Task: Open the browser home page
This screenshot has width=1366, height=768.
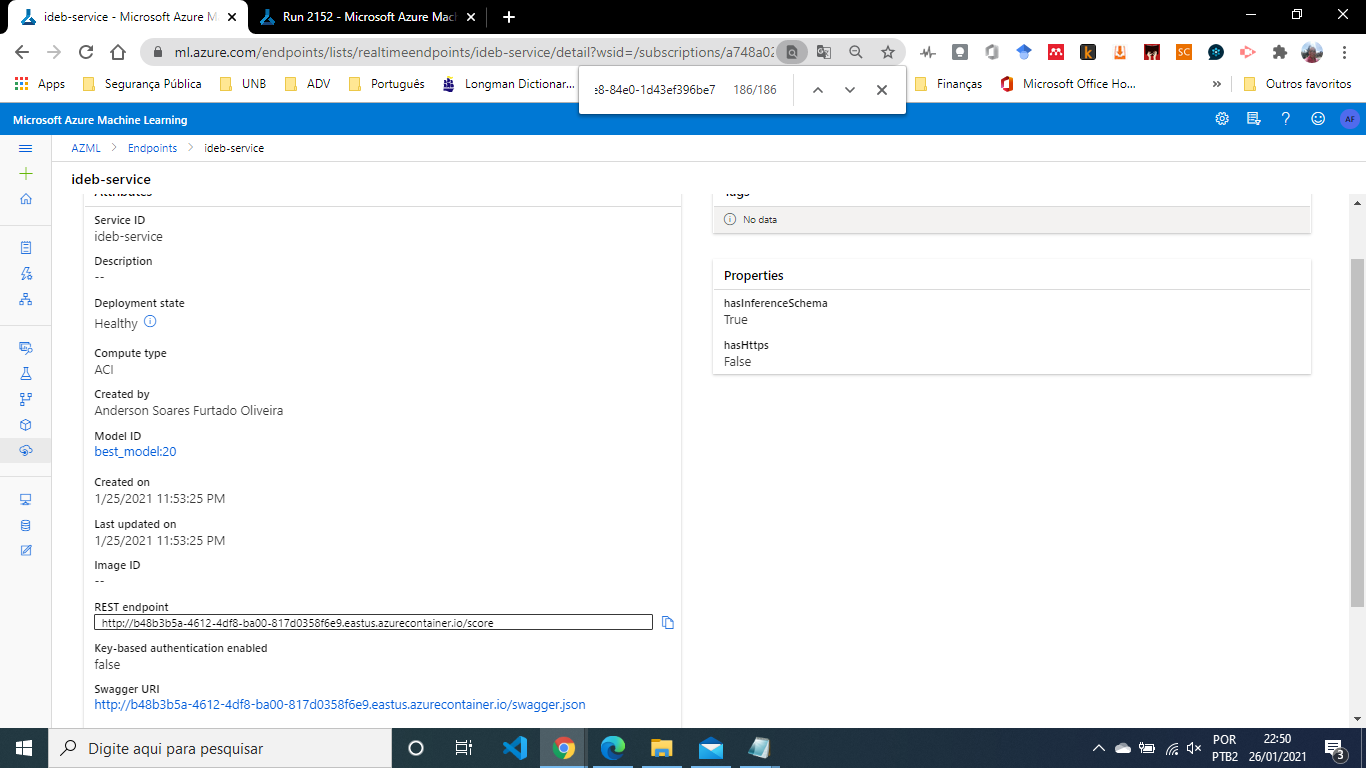Action: [118, 52]
